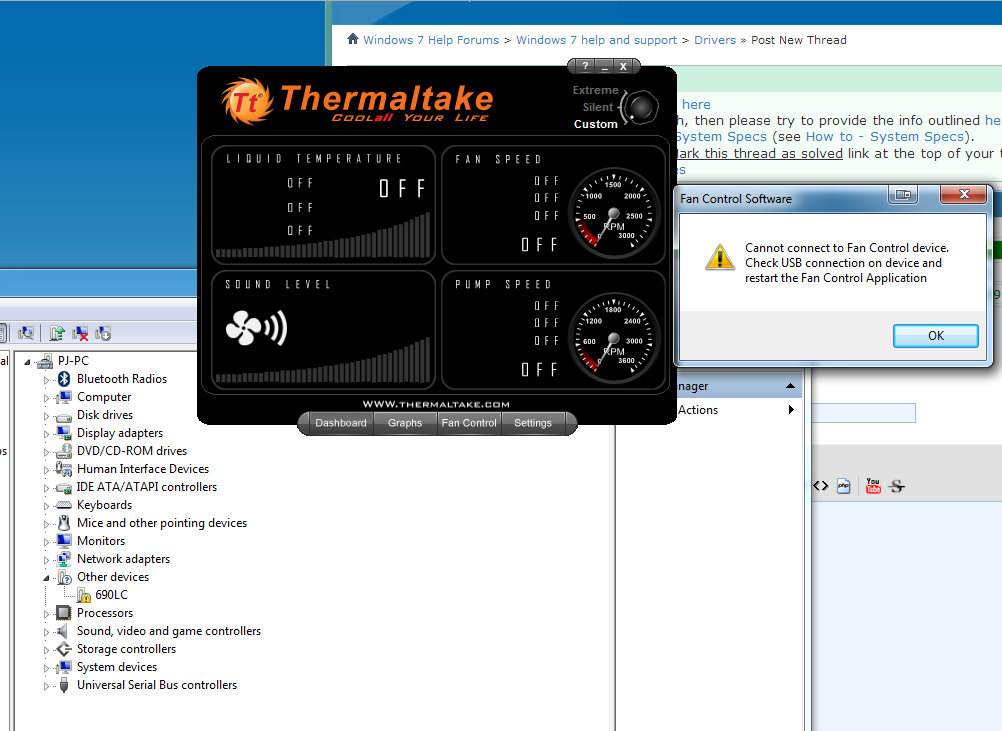Image resolution: width=1002 pixels, height=731 pixels.
Task: Open the Drivers breadcrumb link
Action: pos(715,40)
